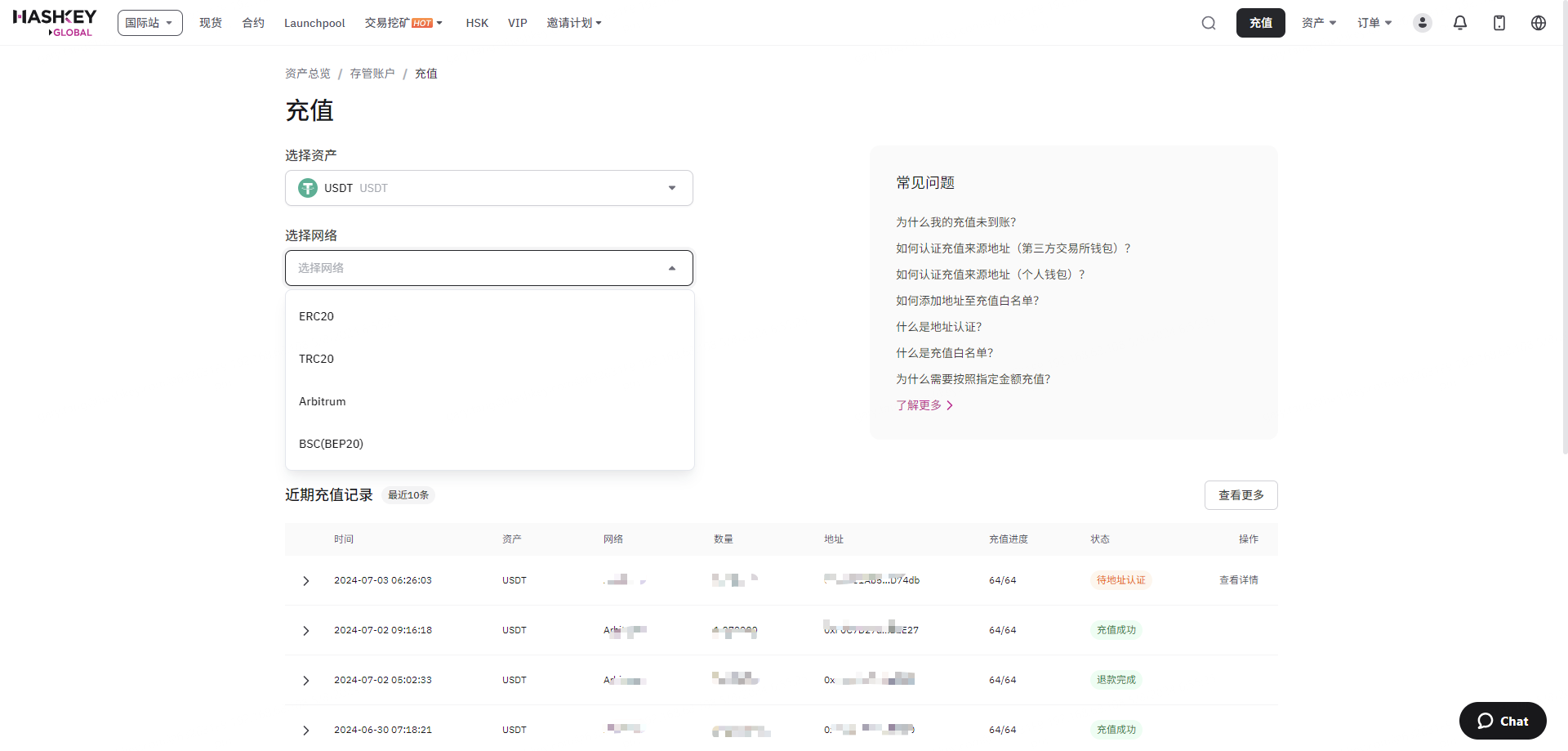The height and width of the screenshot is (751, 1568).
Task: Open FAQ 什么是地址认证?
Action: click(939, 327)
